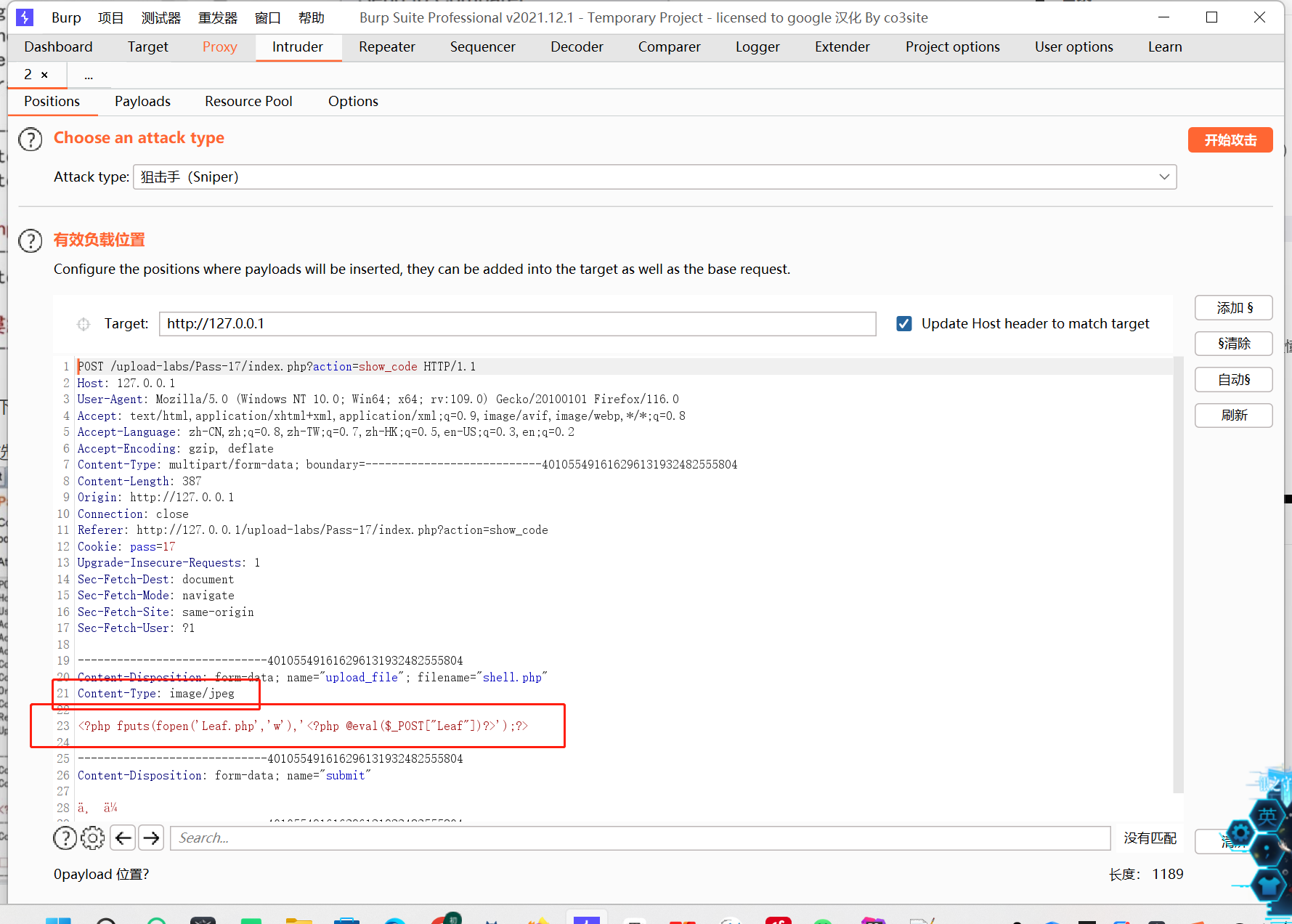Click the request editor vertical scrollbar

click(1179, 574)
